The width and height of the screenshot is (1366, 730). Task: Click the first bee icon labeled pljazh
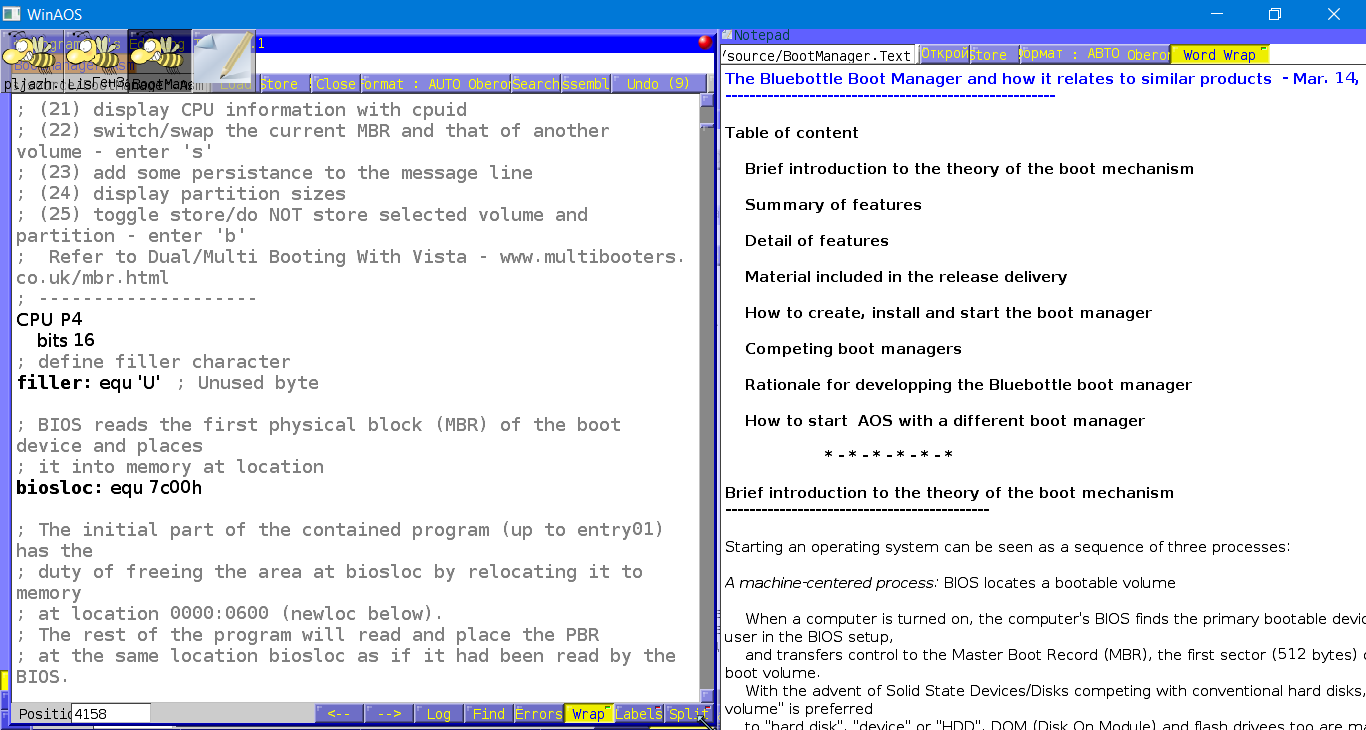click(32, 60)
